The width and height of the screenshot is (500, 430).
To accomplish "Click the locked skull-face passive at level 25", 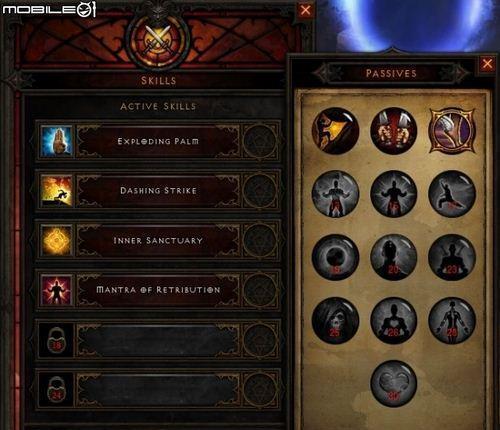I will (x=335, y=320).
